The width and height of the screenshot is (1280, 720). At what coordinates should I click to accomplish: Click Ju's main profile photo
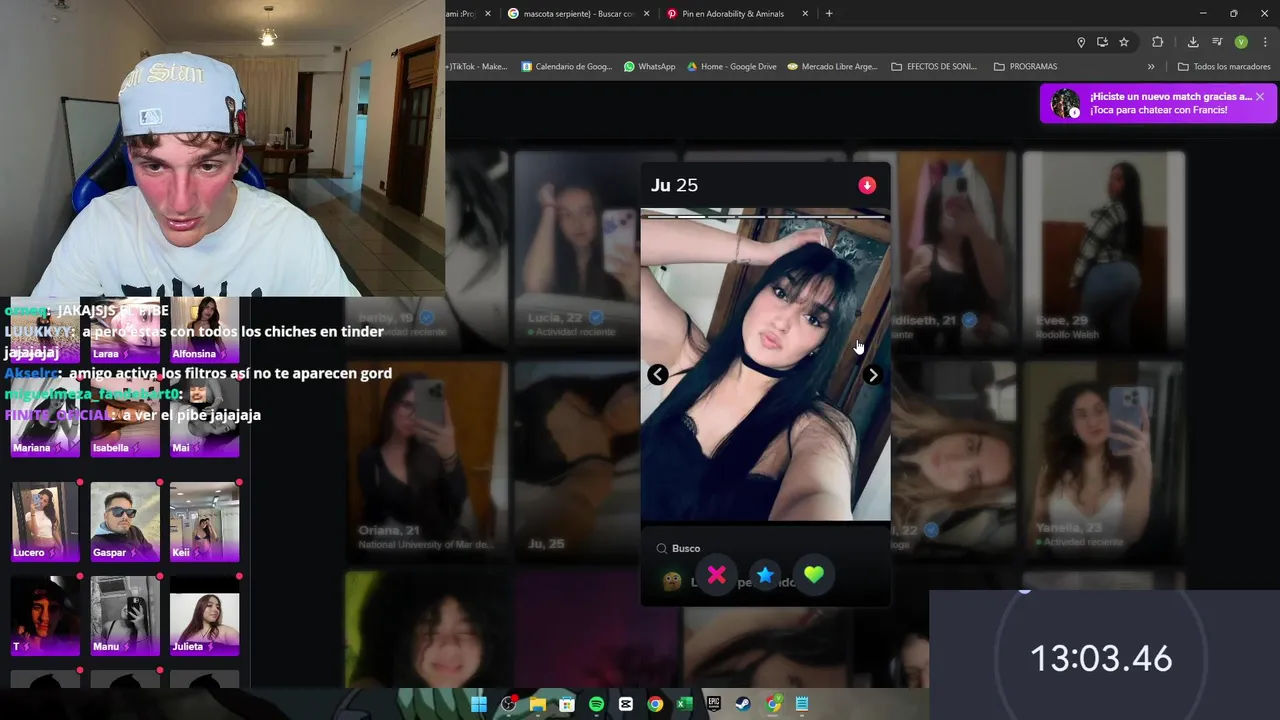click(x=765, y=366)
